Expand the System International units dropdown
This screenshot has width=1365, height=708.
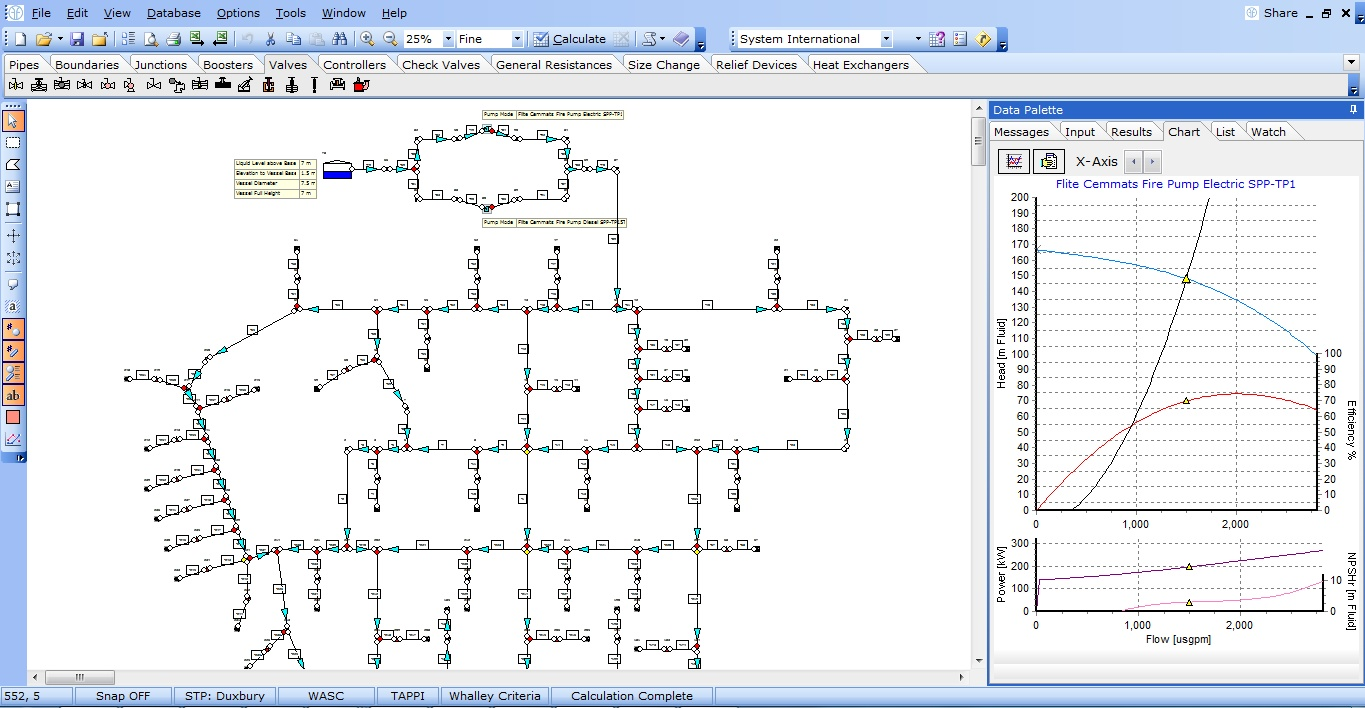pos(886,39)
